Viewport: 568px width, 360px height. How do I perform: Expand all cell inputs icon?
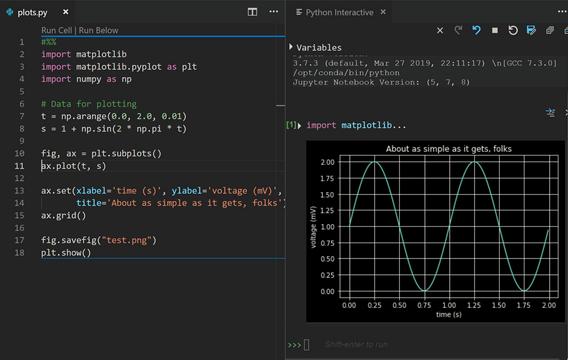pos(550,30)
